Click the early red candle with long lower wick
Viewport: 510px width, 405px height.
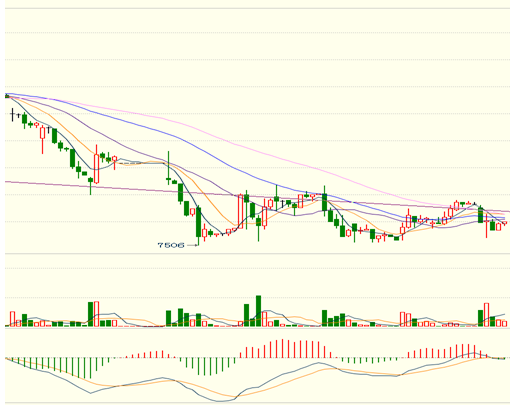(42, 139)
